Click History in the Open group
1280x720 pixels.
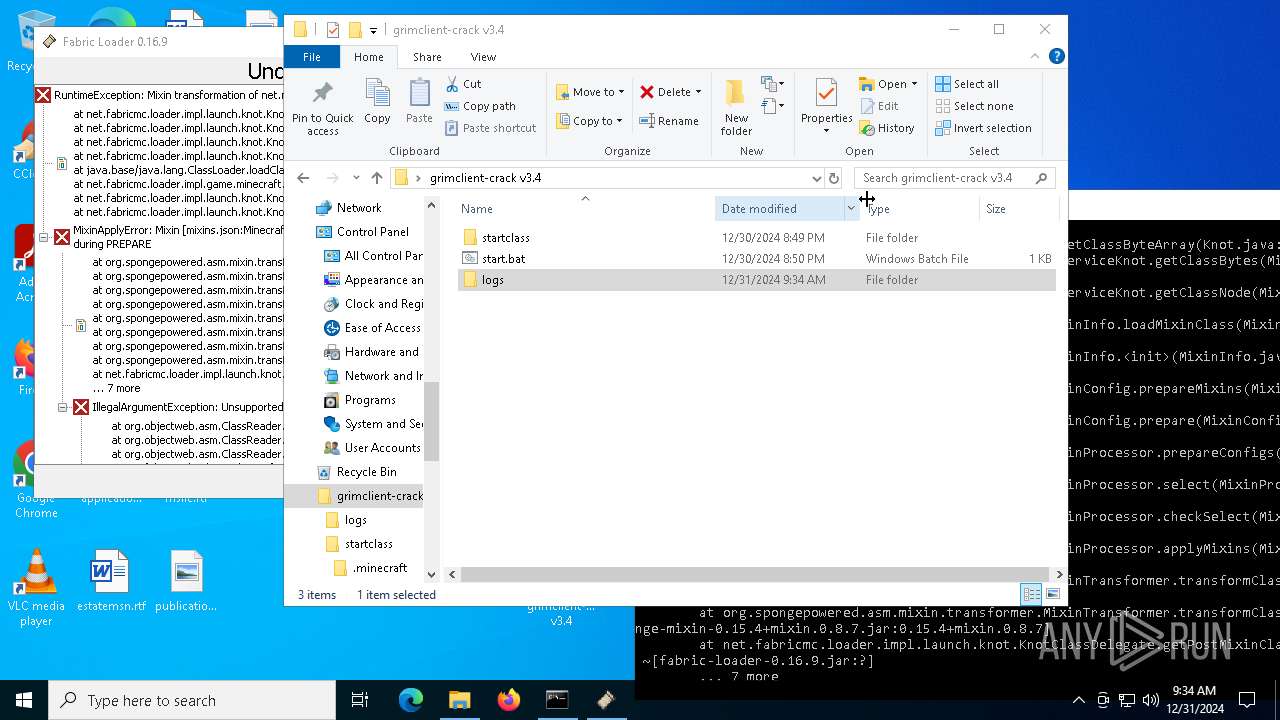(887, 128)
